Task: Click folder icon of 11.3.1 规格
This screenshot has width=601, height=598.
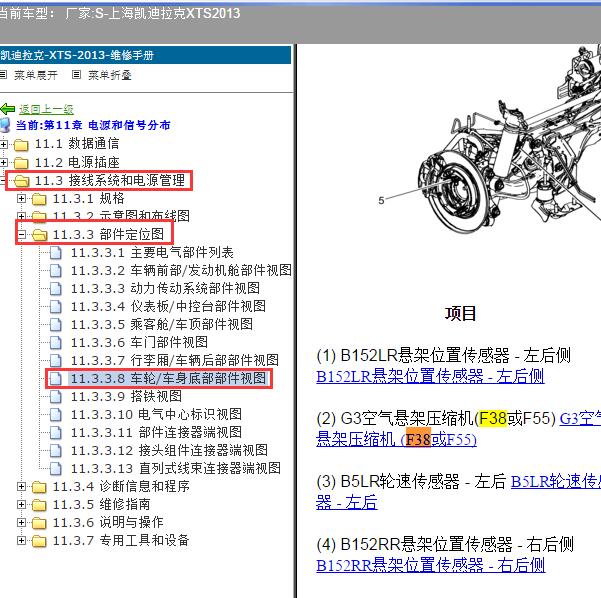Action: coord(39,199)
